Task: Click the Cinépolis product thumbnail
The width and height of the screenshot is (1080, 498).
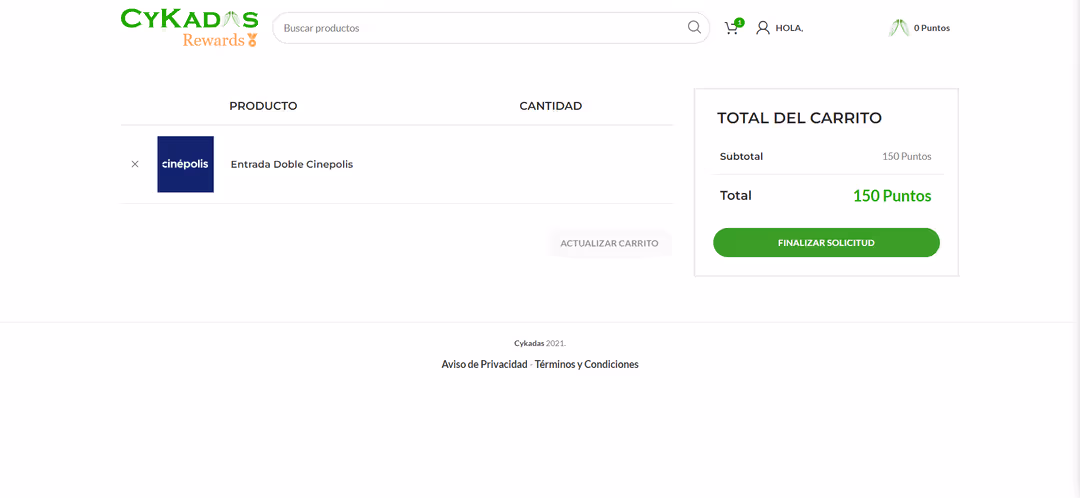Action: click(x=185, y=164)
